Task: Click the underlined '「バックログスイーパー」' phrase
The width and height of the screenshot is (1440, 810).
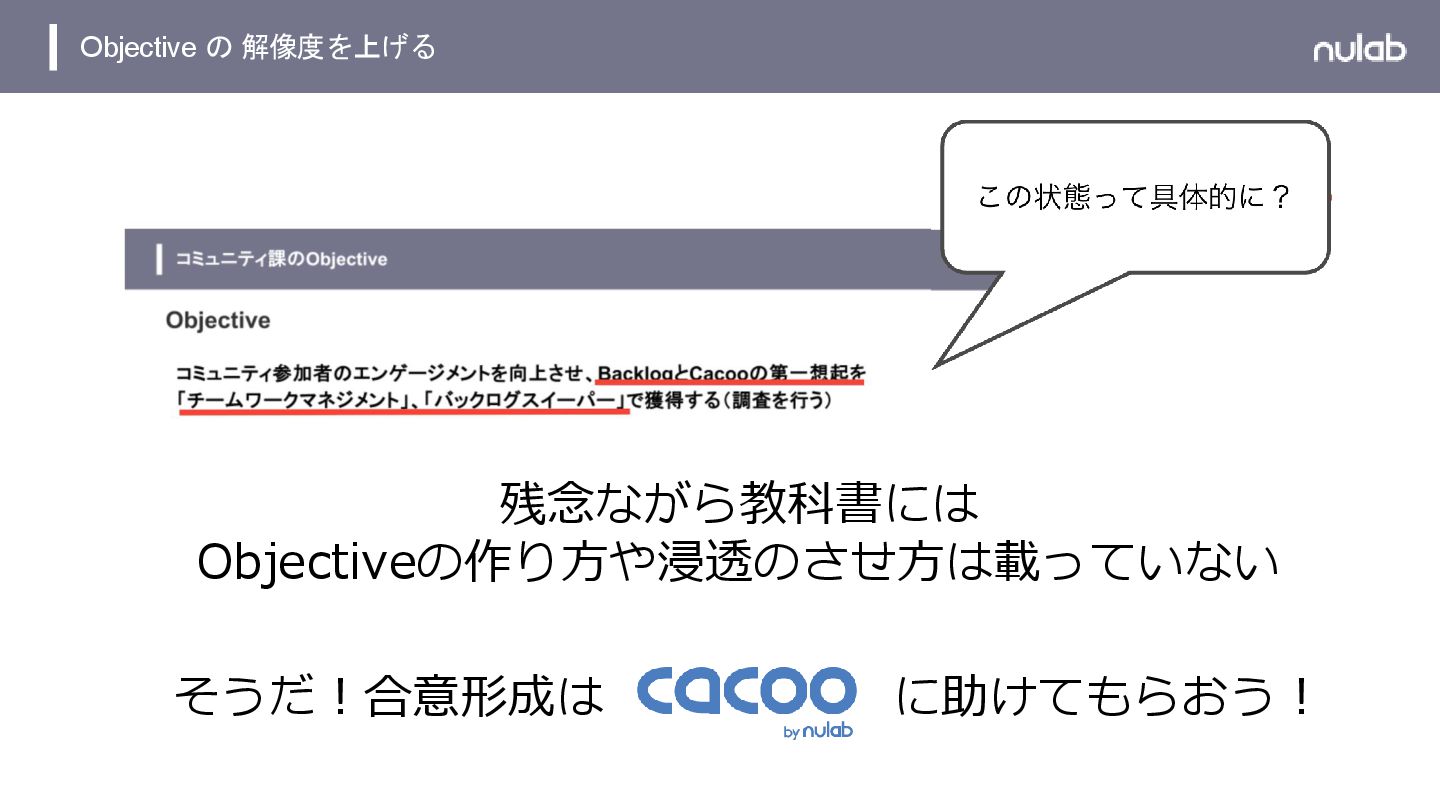Action: click(525, 402)
